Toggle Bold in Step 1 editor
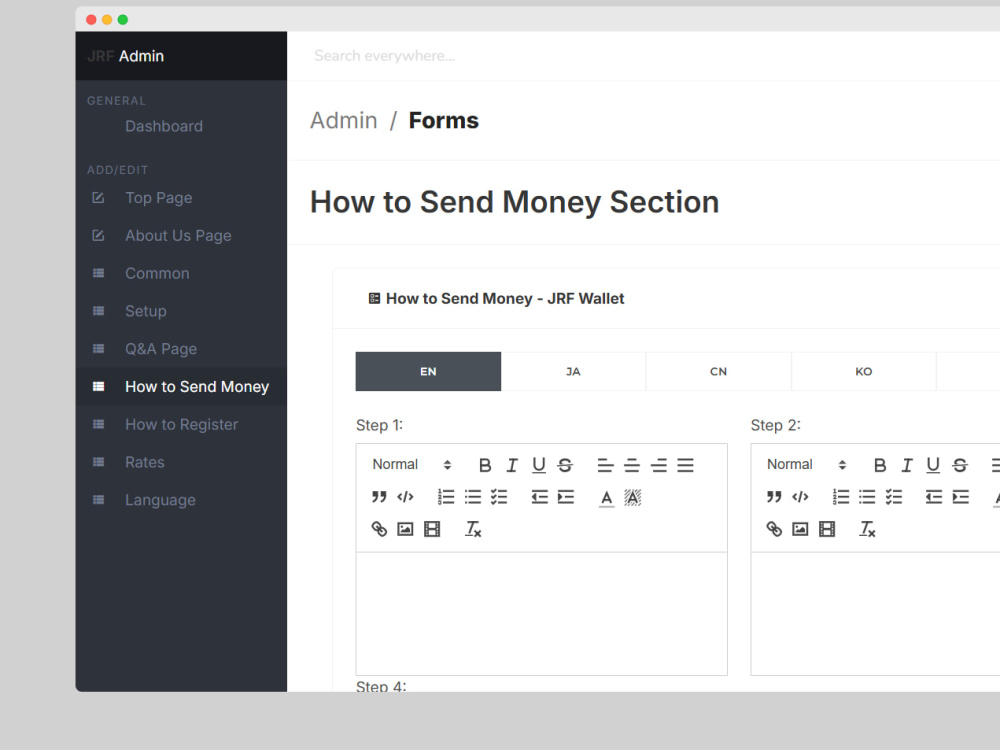This screenshot has width=1000, height=750. coord(485,465)
